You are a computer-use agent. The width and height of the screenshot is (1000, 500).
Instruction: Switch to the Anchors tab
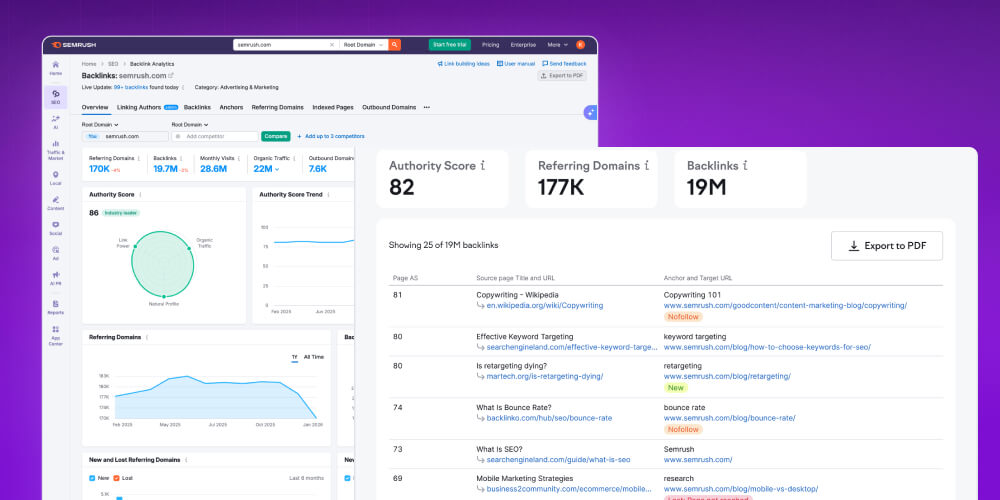pyautogui.click(x=232, y=107)
